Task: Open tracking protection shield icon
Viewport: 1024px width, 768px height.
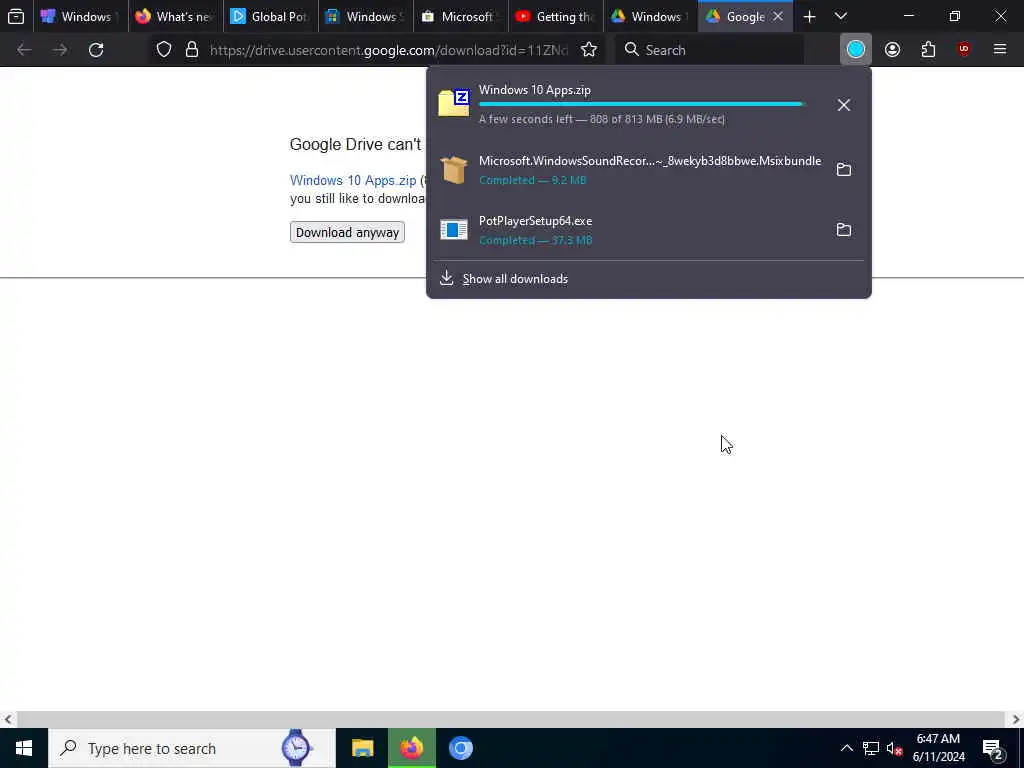Action: (164, 50)
